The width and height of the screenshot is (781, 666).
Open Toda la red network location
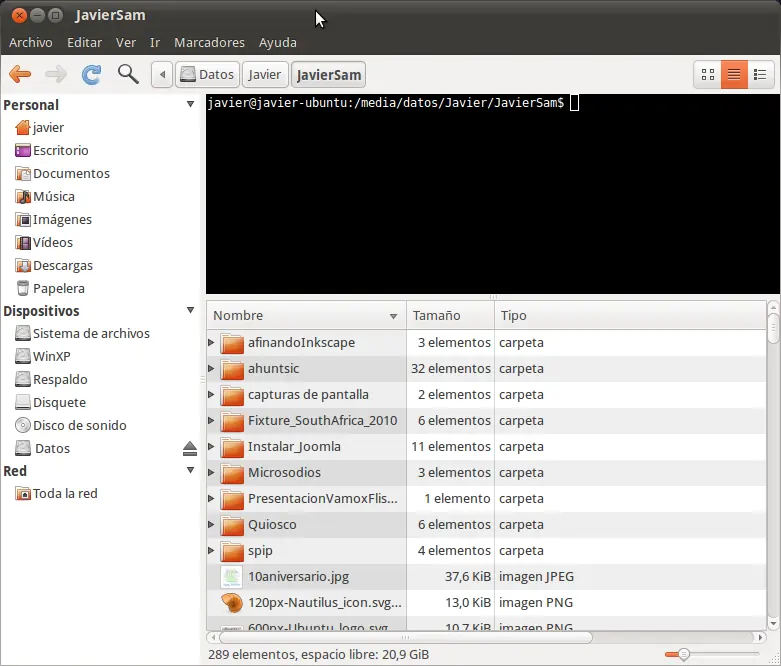(x=65, y=493)
